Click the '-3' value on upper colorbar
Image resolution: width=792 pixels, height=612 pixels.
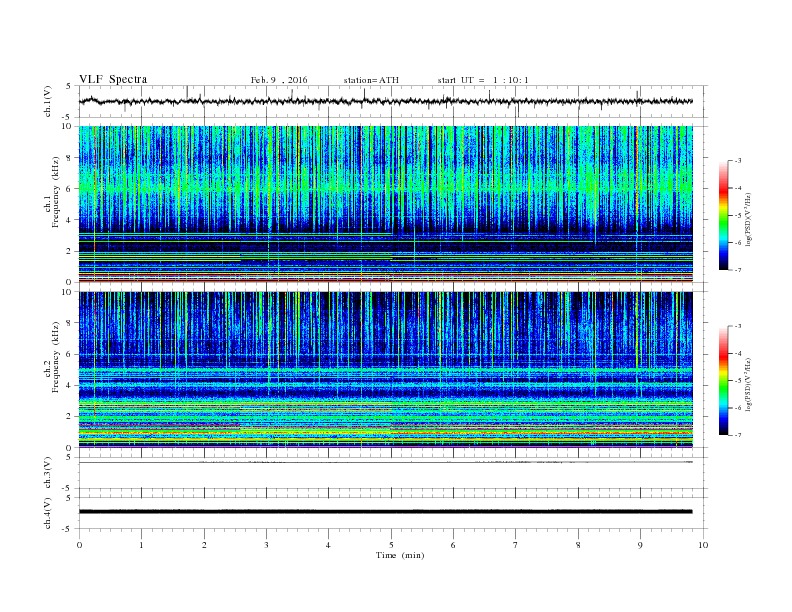pyautogui.click(x=737, y=161)
